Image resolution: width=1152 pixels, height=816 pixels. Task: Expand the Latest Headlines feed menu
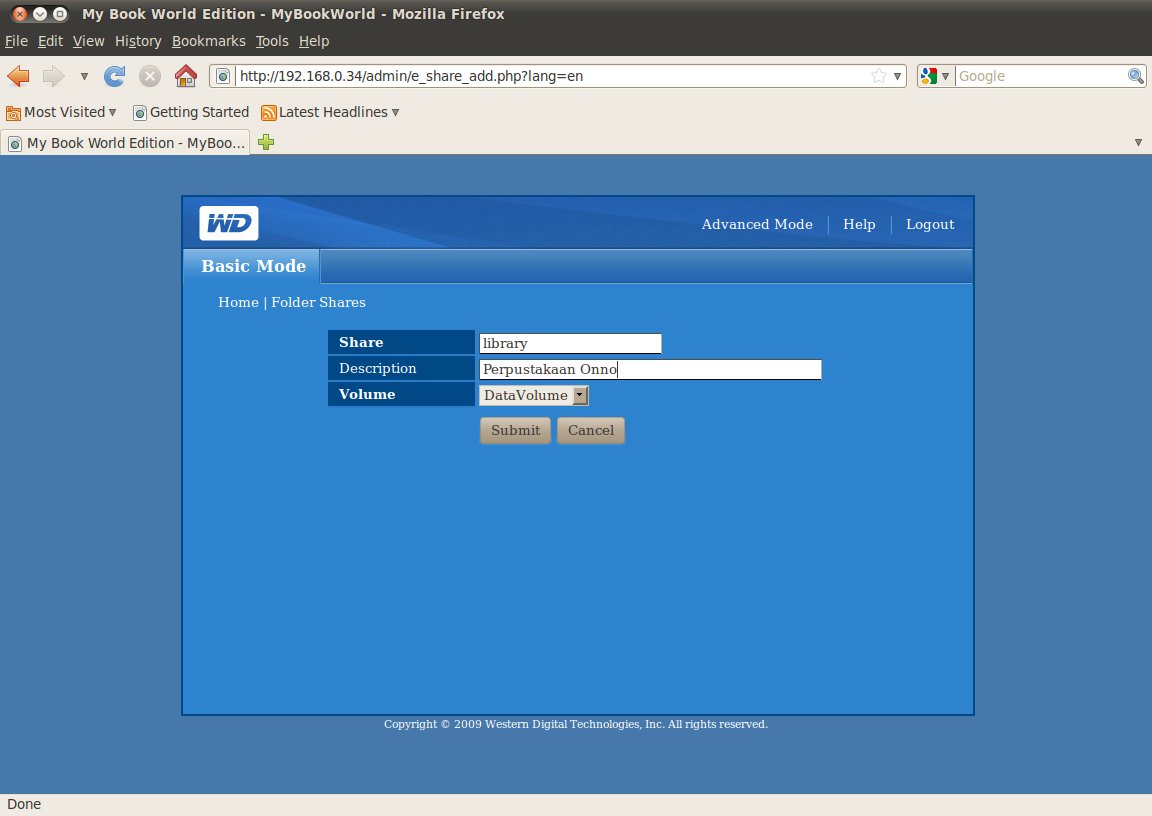[330, 112]
